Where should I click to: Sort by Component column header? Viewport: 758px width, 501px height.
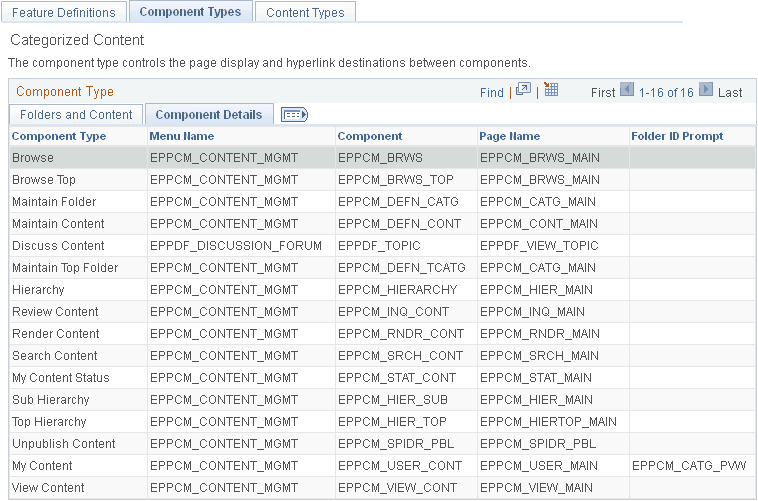pos(370,136)
